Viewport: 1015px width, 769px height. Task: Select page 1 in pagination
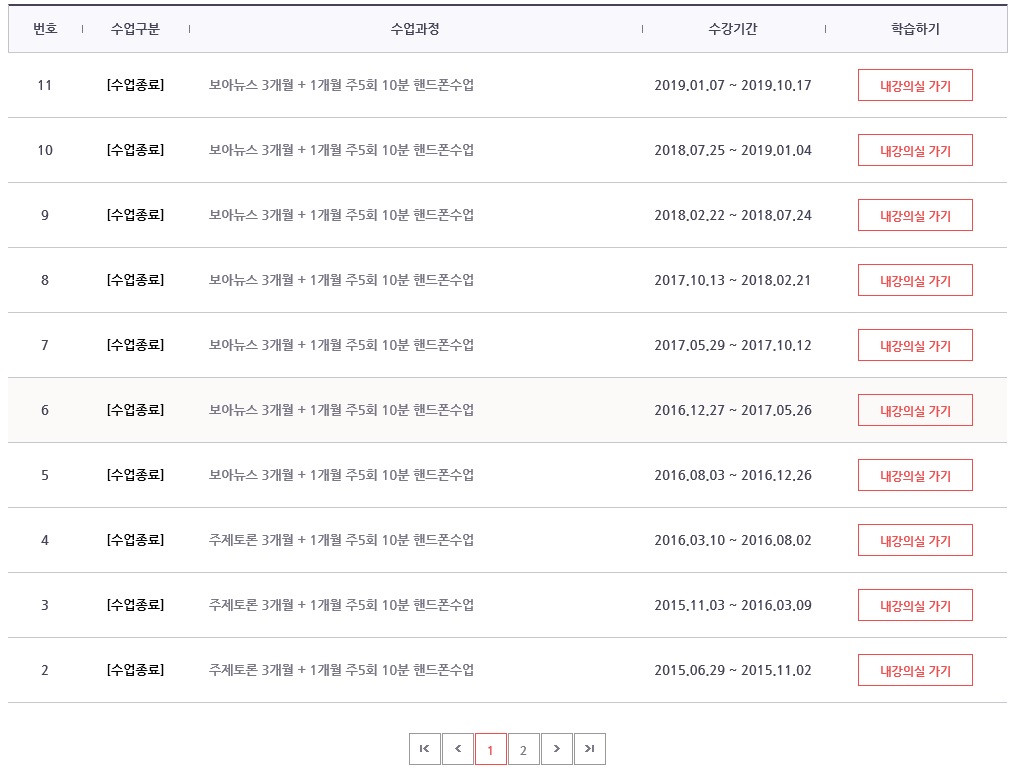pos(490,749)
